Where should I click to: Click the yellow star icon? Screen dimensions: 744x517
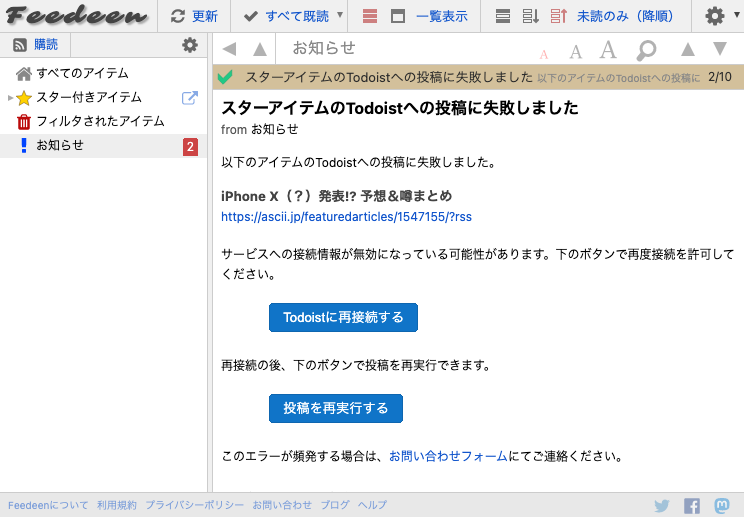pos(24,98)
